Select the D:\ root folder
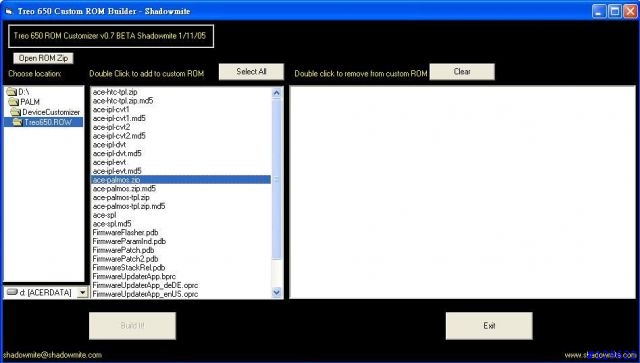The width and height of the screenshot is (640, 363). (x=24, y=92)
